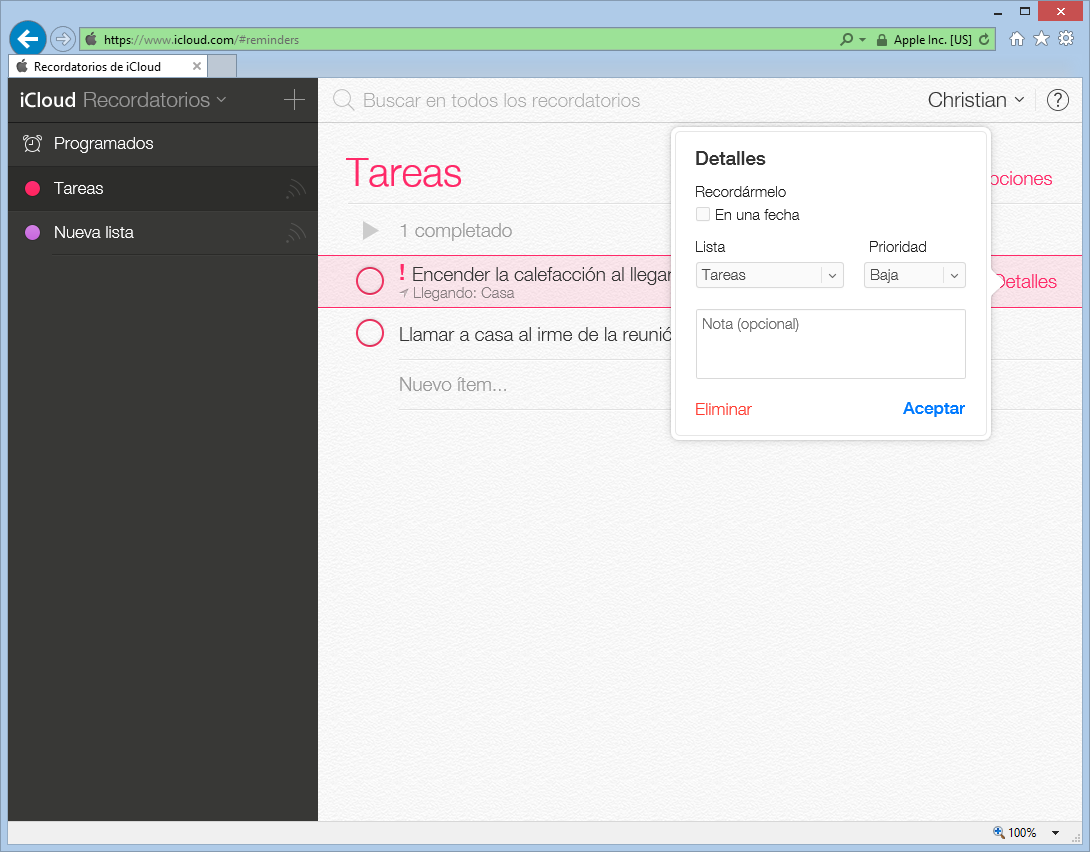Open a new blank browser tab
This screenshot has height=852, width=1090.
click(x=222, y=66)
